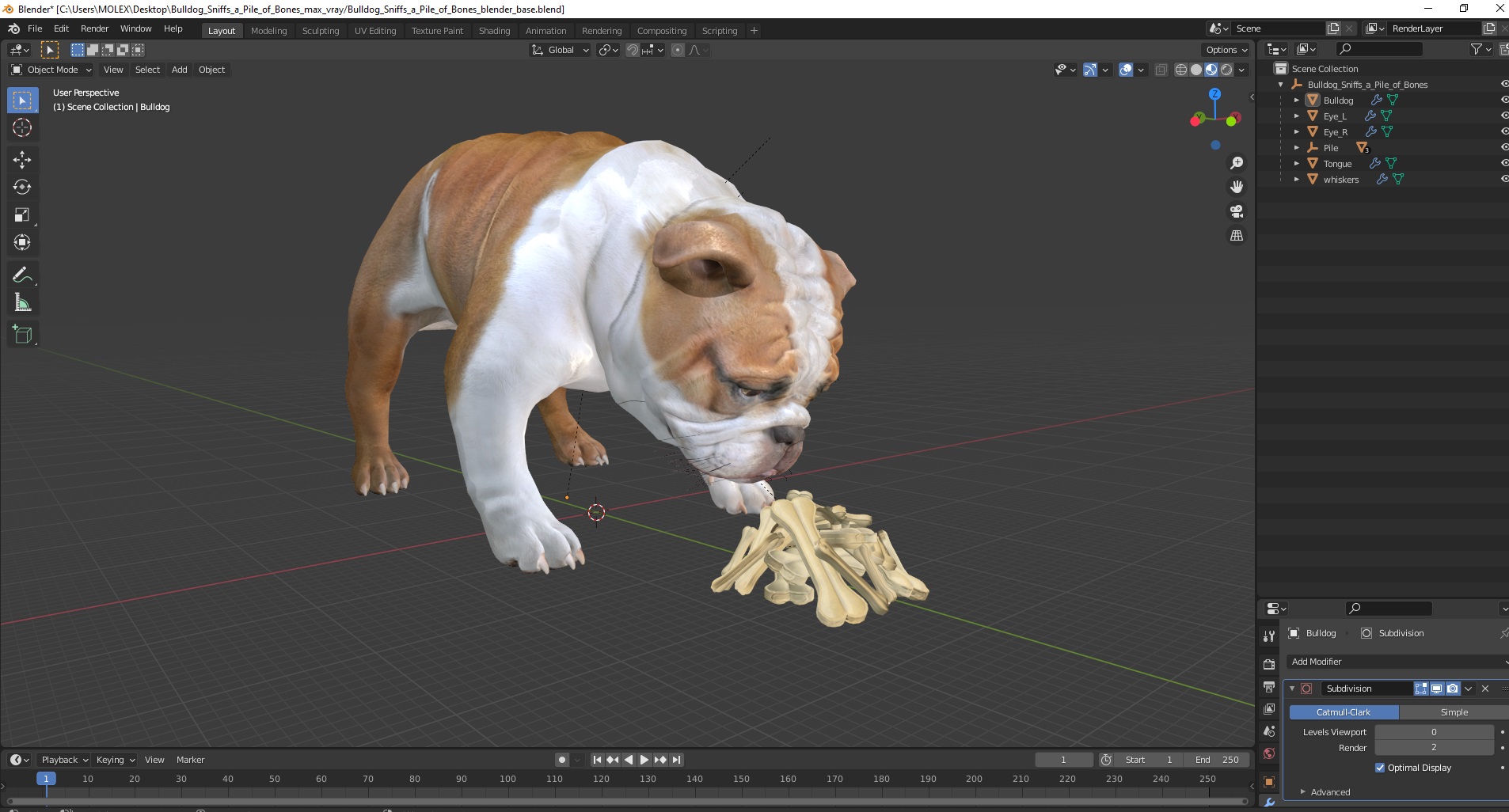Open Global transform orientation dropdown

point(560,50)
